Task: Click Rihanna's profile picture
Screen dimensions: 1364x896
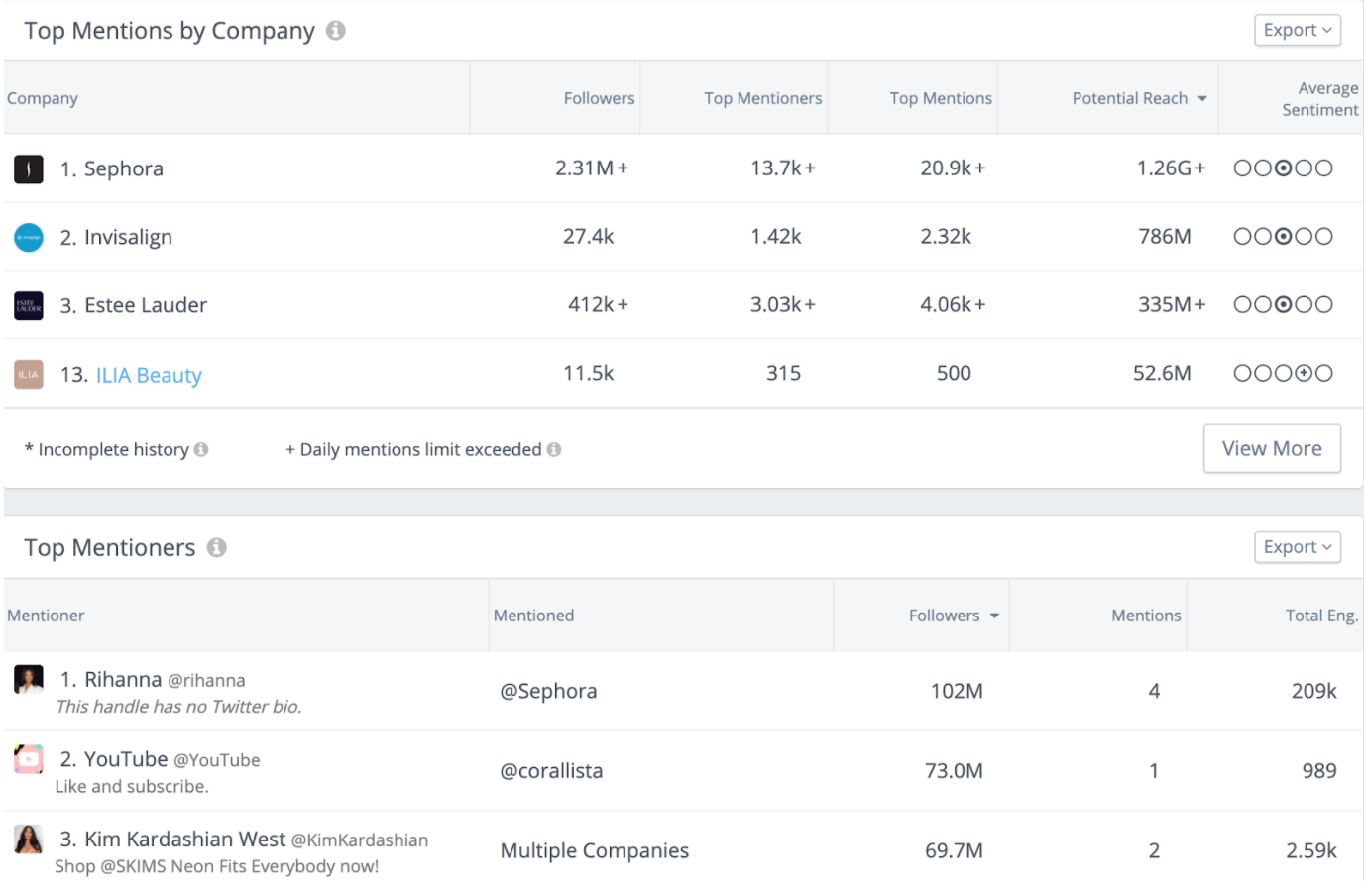Action: coord(29,679)
